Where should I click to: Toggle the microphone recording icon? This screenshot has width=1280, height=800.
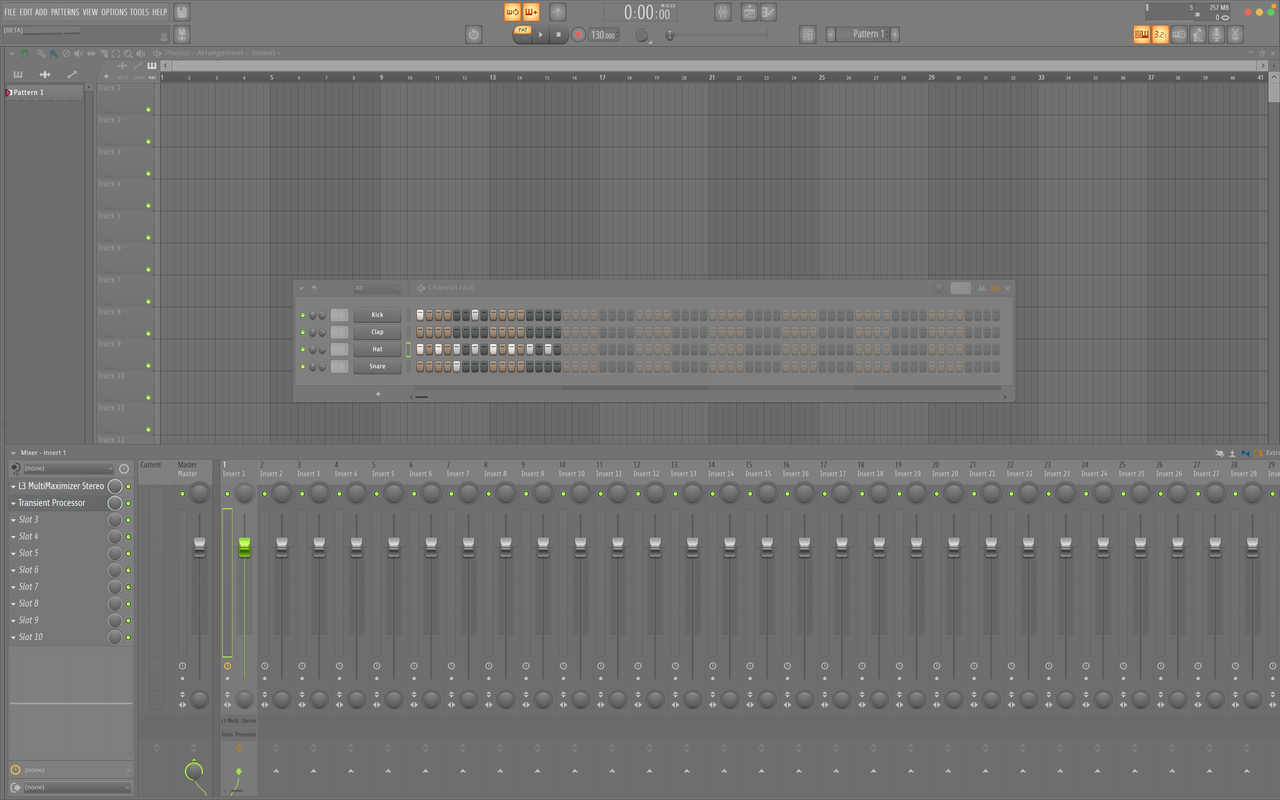[1216, 35]
